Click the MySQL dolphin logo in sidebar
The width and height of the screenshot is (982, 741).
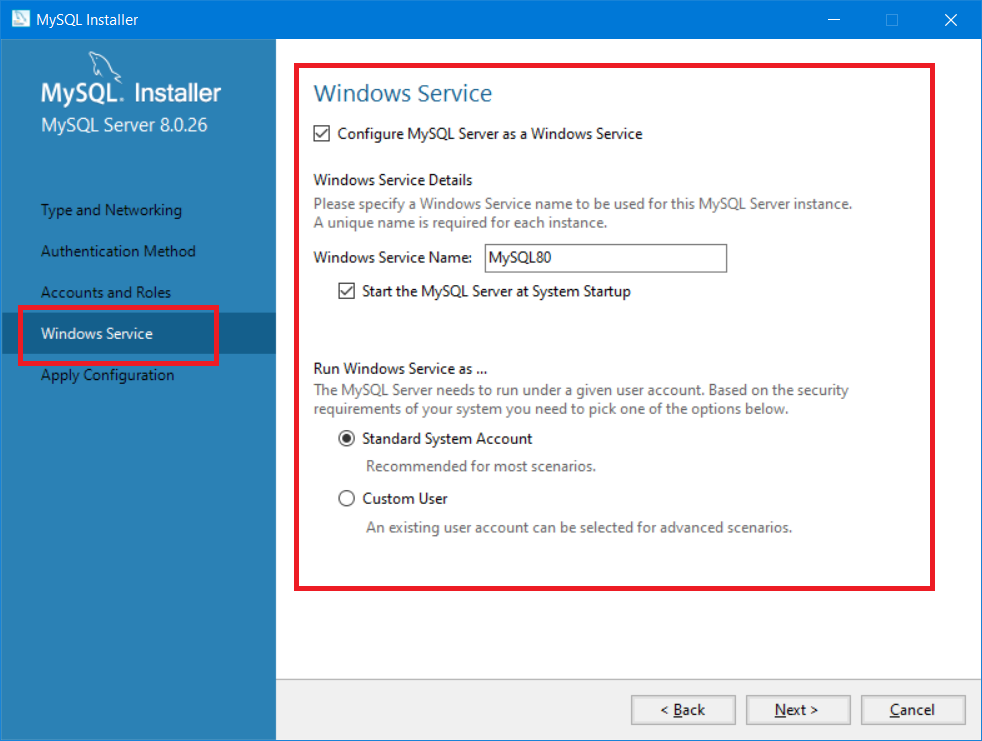pyautogui.click(x=105, y=66)
